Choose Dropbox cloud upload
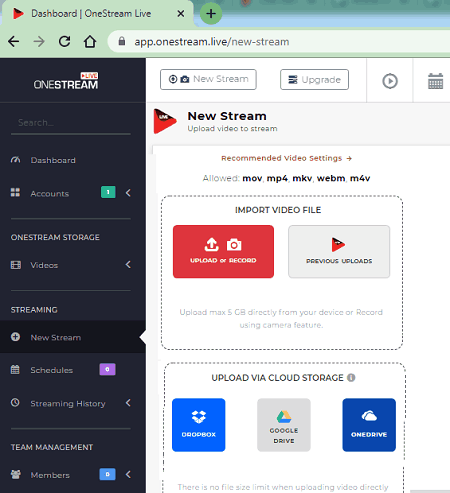 (199, 425)
